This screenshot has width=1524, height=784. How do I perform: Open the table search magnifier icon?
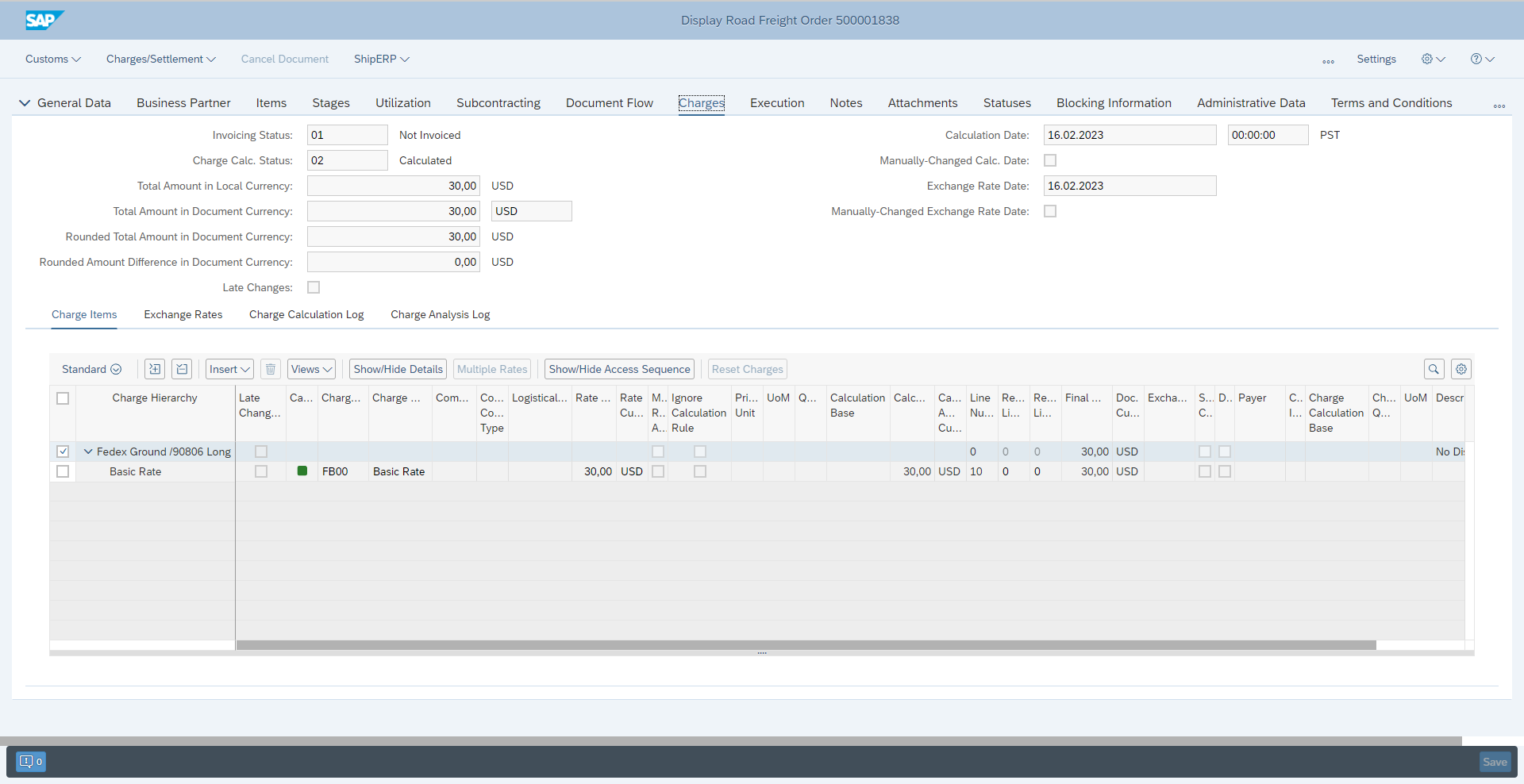coord(1434,369)
